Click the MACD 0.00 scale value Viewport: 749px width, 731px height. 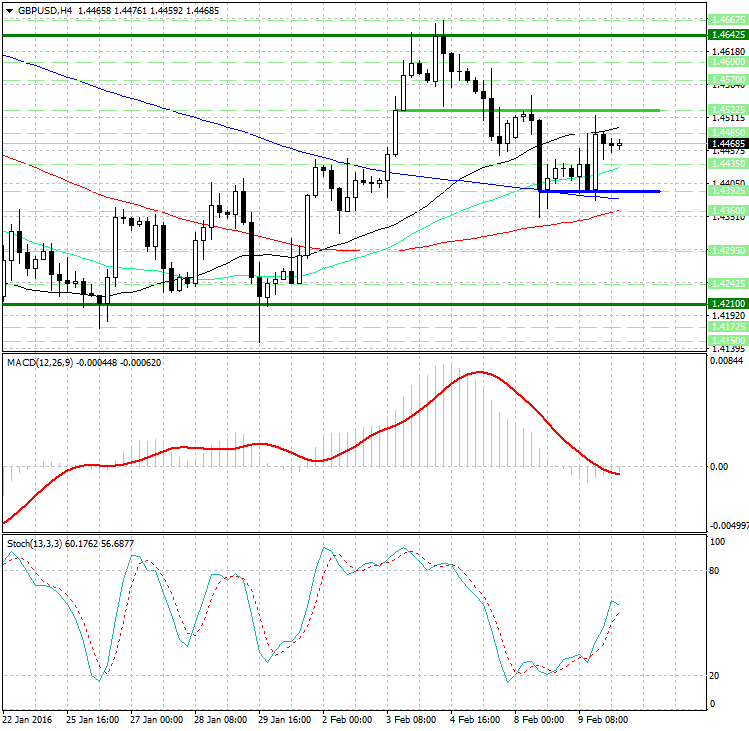pyautogui.click(x=719, y=466)
